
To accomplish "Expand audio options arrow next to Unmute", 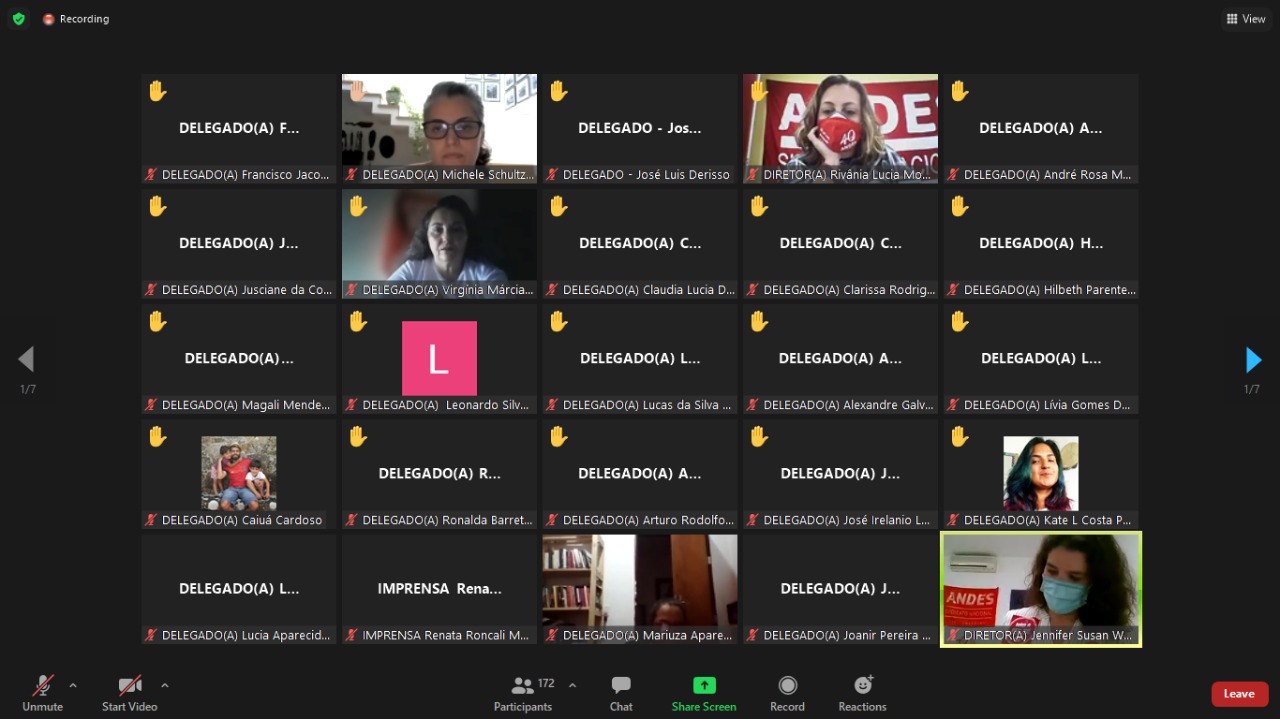I will coord(73,686).
